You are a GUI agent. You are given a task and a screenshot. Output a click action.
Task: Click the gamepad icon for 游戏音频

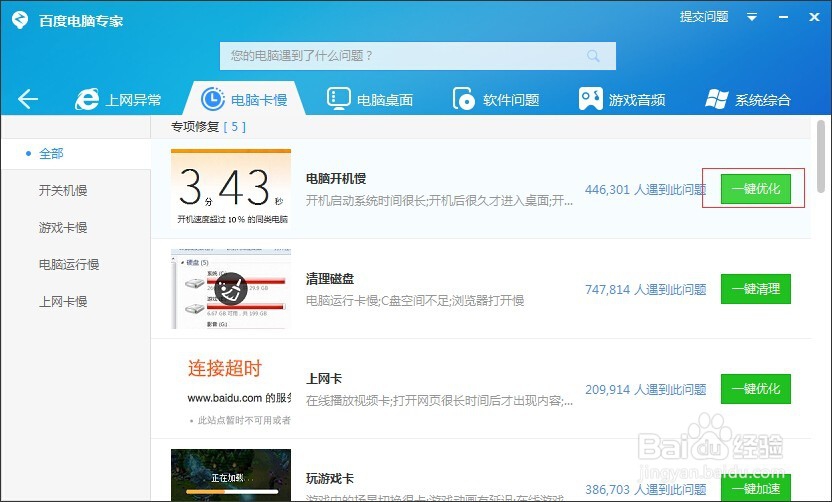[590, 99]
